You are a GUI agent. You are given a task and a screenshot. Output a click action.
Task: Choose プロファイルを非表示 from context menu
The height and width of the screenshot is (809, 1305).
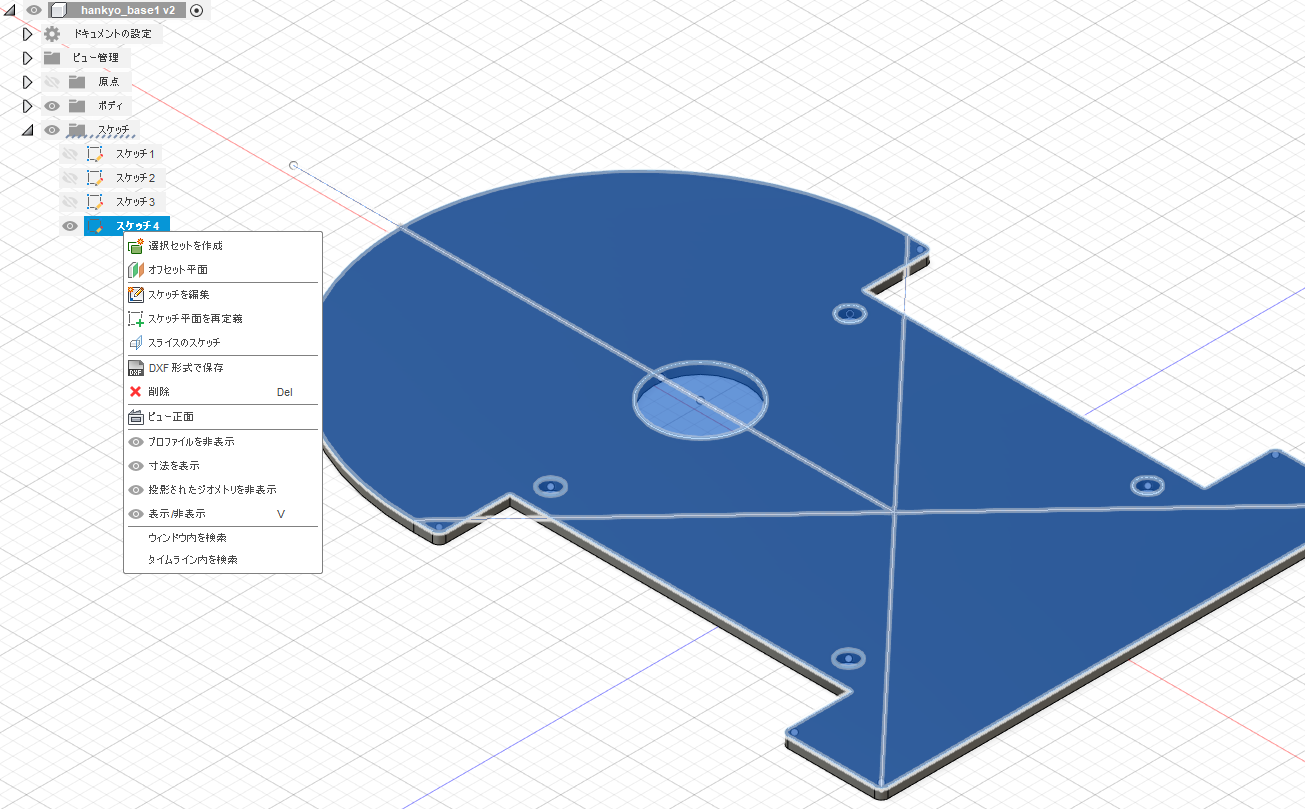pos(191,442)
